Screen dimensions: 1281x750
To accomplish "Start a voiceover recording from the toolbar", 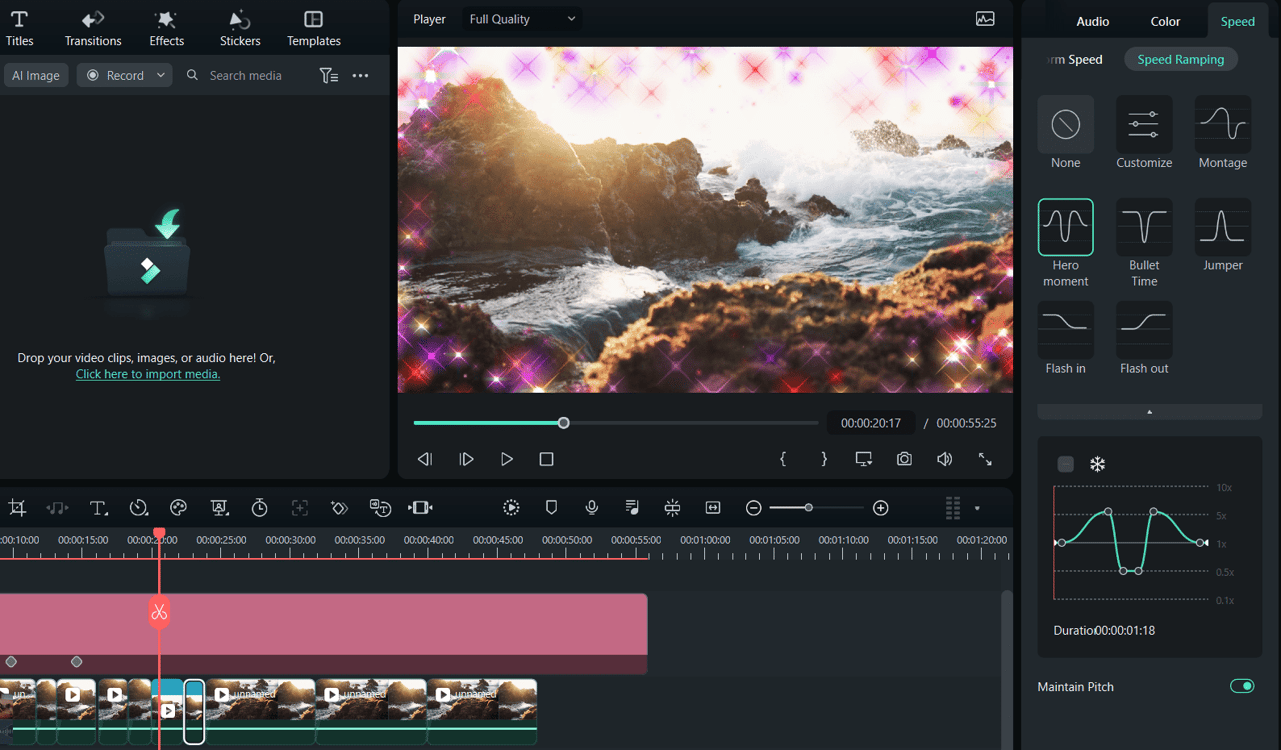I will pyautogui.click(x=591, y=507).
